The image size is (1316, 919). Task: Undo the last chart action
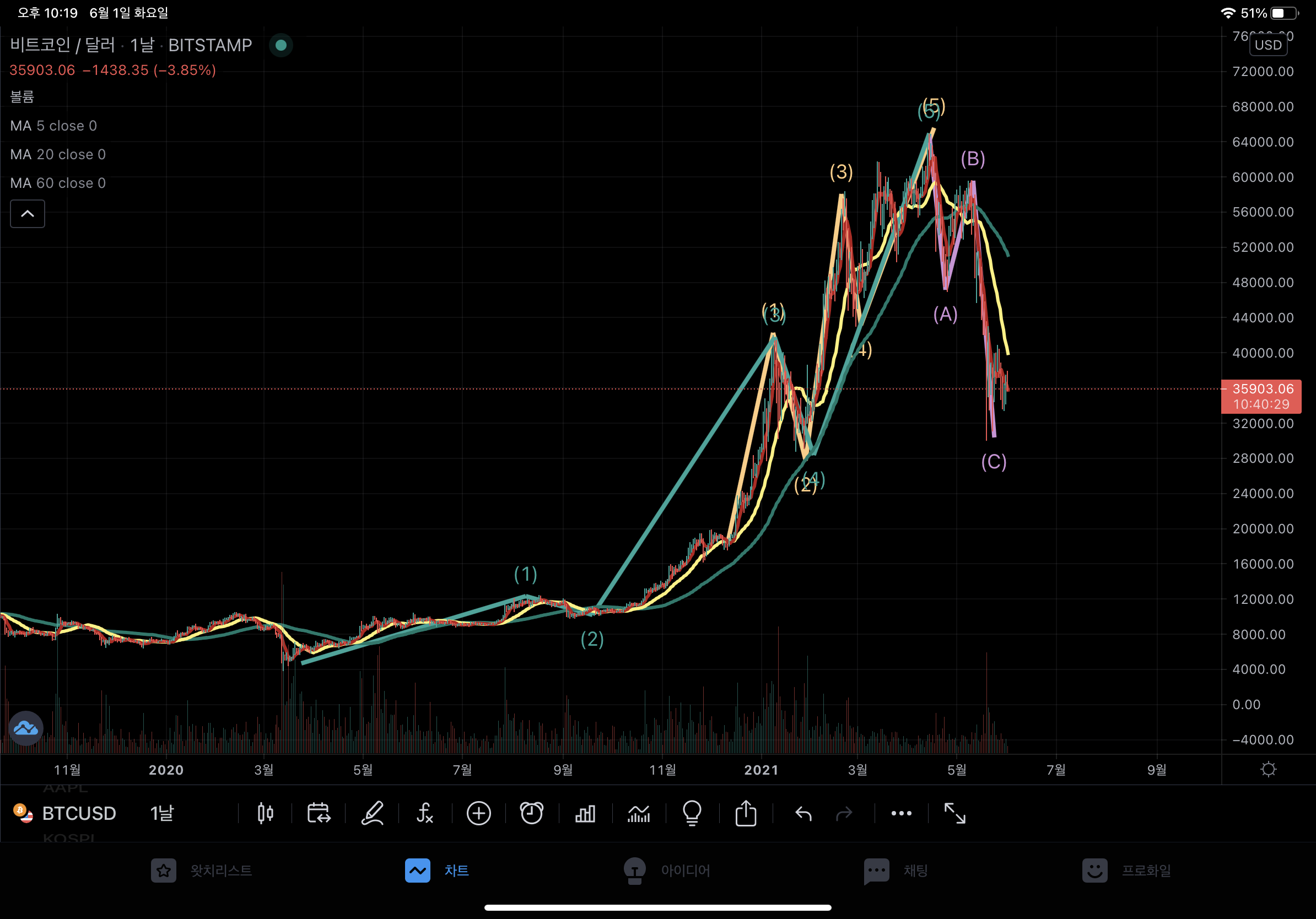[x=803, y=813]
